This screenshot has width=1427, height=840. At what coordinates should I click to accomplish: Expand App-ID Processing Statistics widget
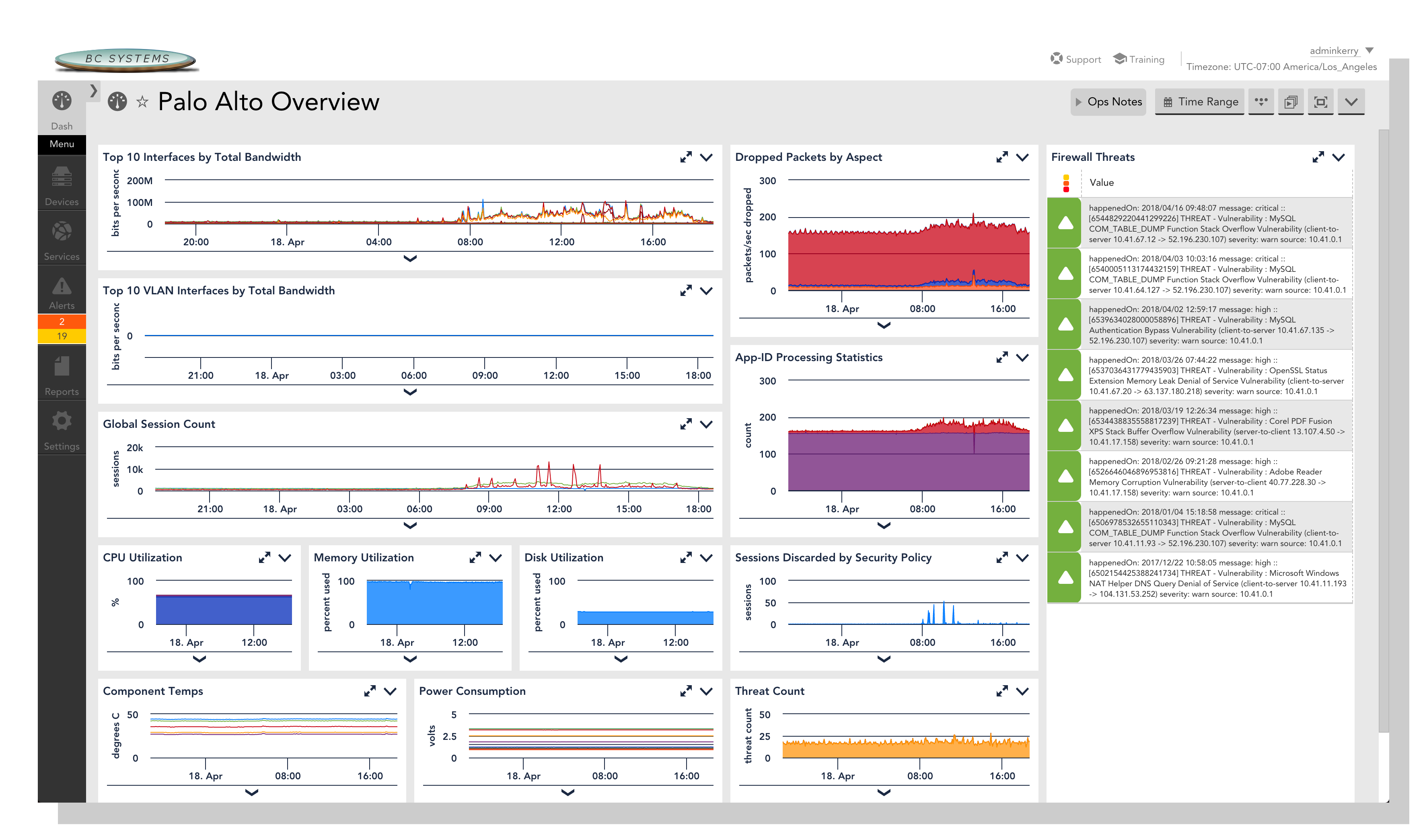pos(1002,358)
